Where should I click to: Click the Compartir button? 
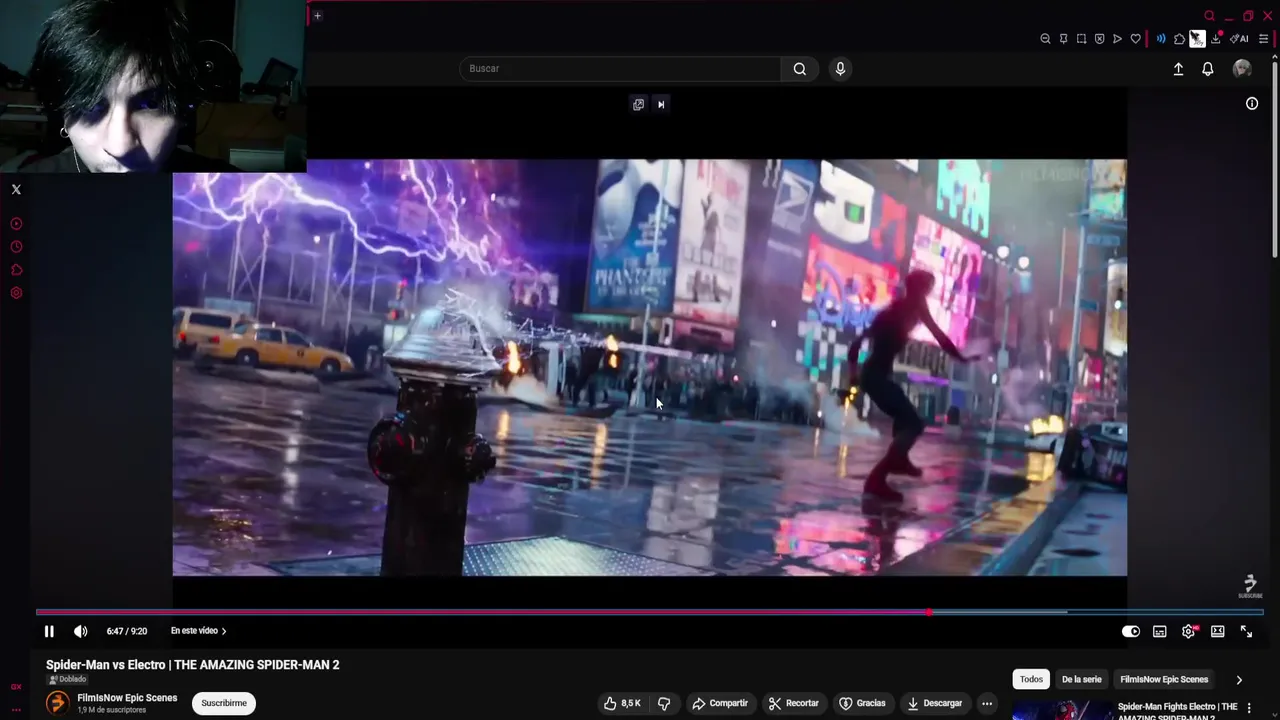(x=720, y=703)
